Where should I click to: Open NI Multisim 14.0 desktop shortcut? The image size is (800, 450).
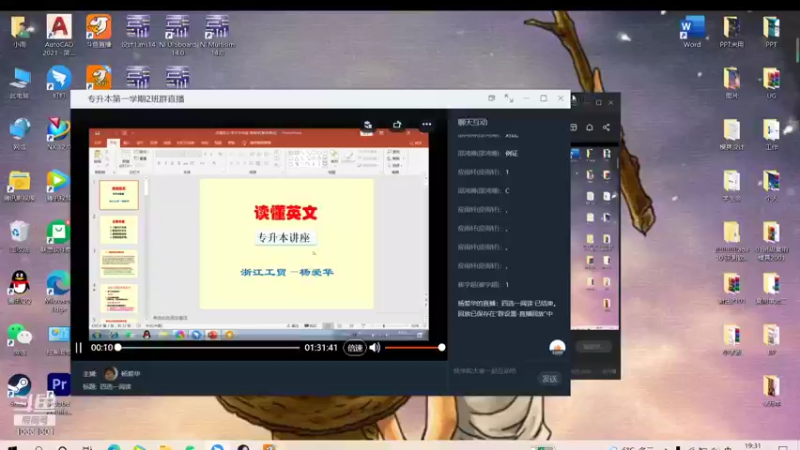point(217,34)
